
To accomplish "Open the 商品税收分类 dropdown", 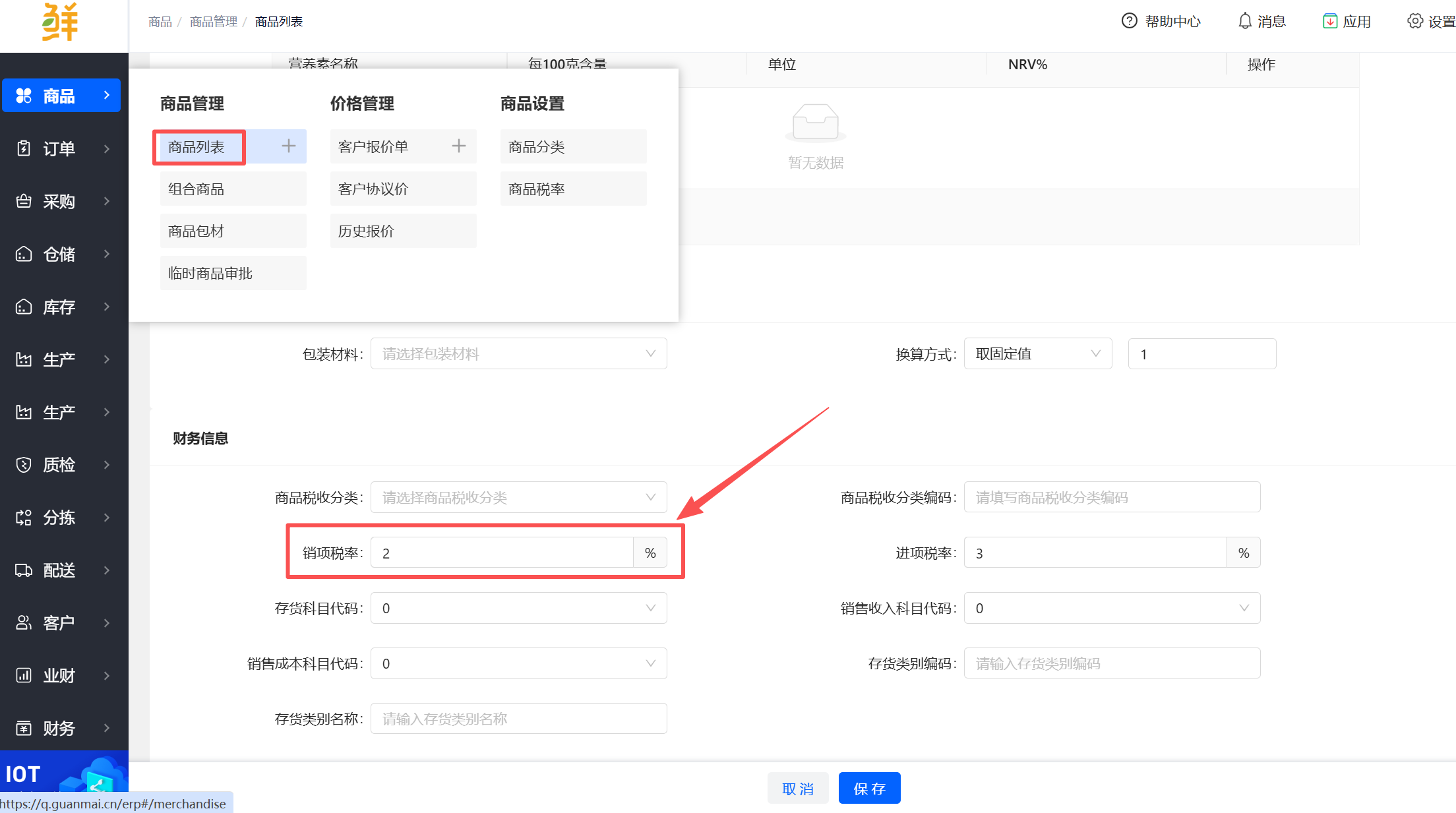I will click(x=518, y=498).
